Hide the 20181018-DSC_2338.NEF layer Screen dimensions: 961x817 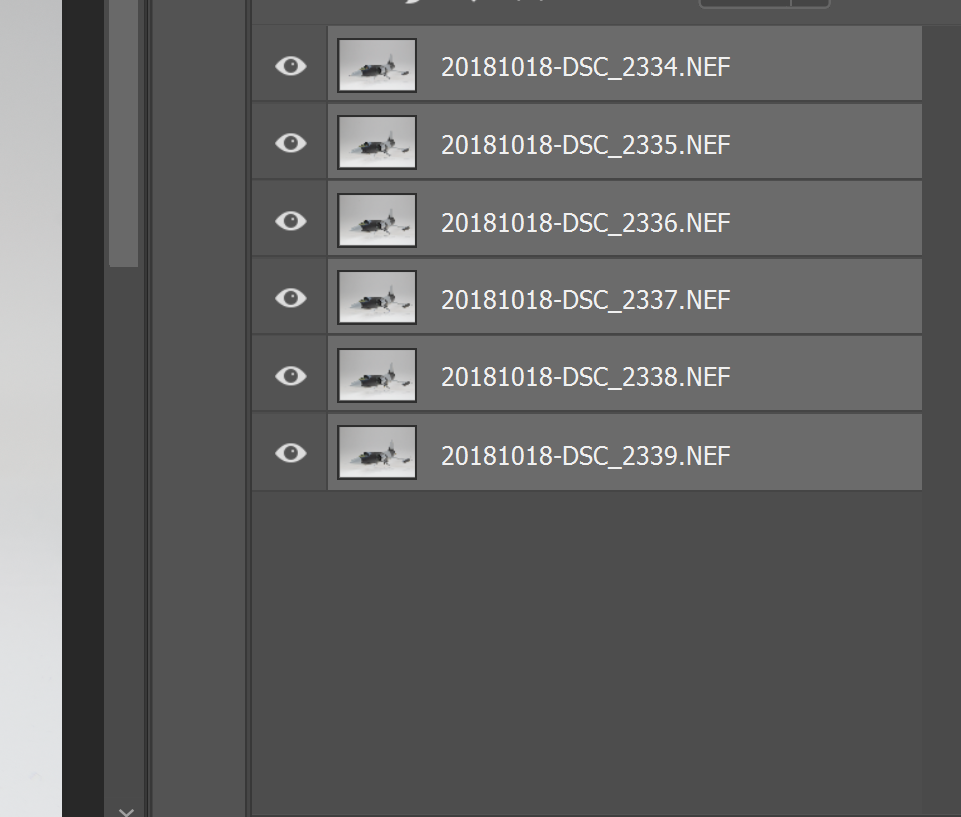pyautogui.click(x=291, y=376)
